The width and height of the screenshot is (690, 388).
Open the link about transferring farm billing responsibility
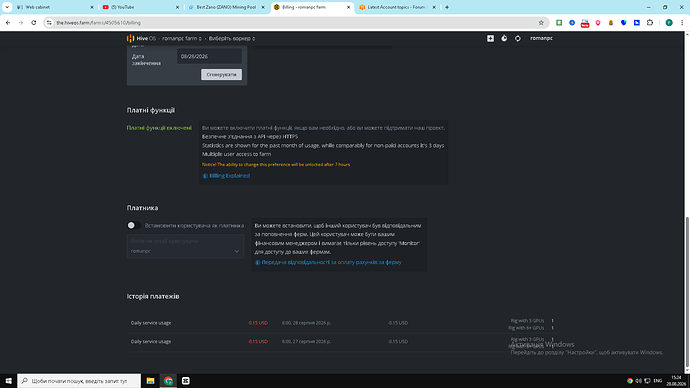[331, 262]
